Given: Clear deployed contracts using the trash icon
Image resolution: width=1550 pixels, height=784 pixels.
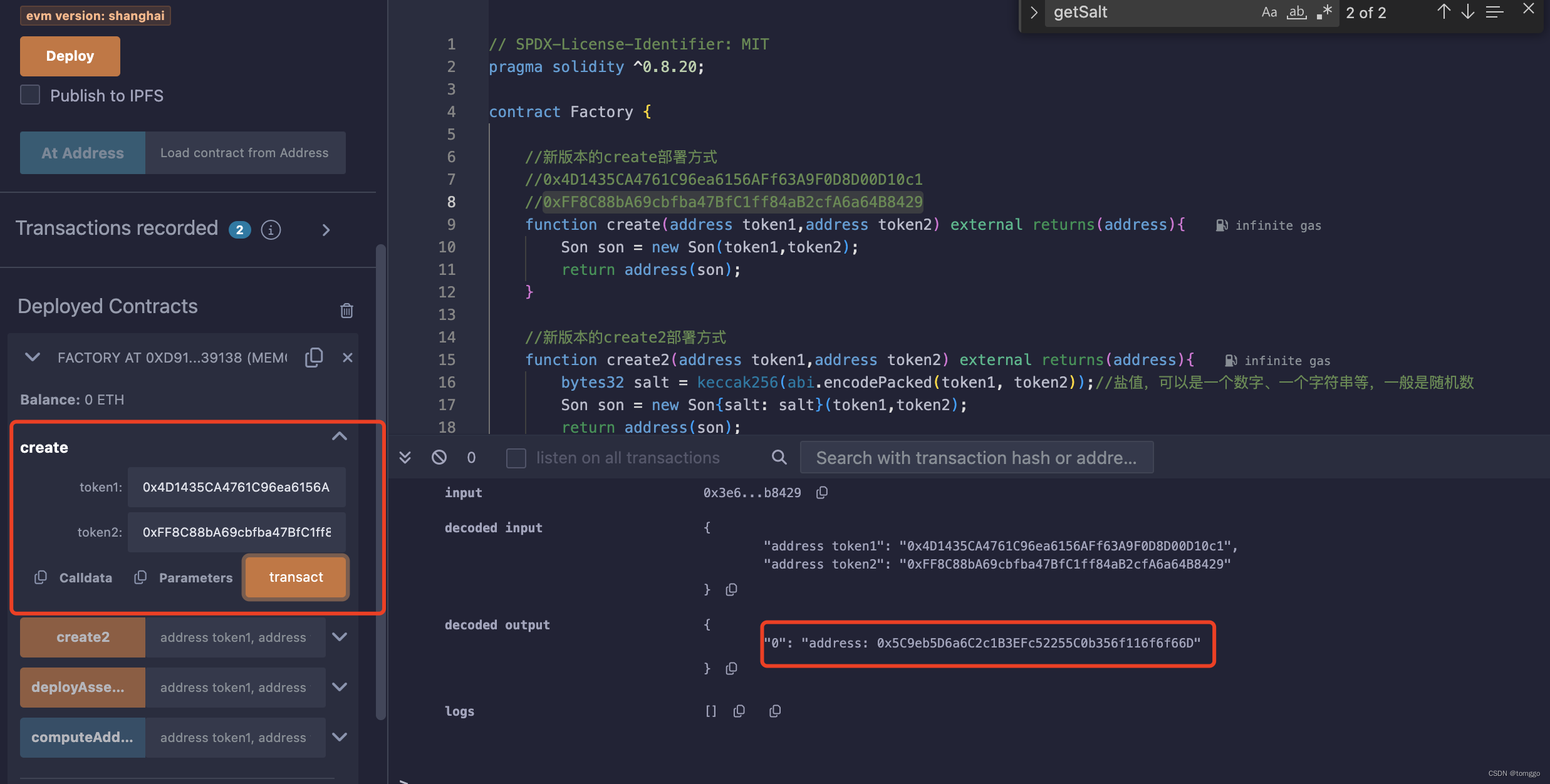Looking at the screenshot, I should 346,309.
